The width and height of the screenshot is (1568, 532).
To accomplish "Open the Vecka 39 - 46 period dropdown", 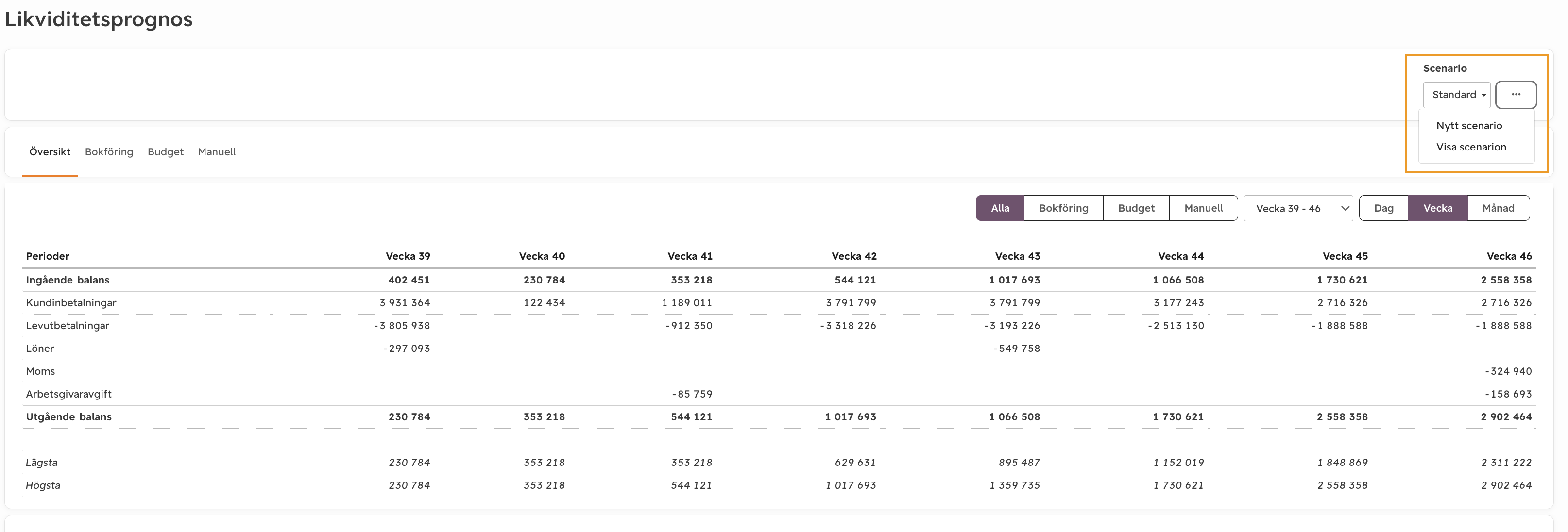I will pyautogui.click(x=1298, y=209).
